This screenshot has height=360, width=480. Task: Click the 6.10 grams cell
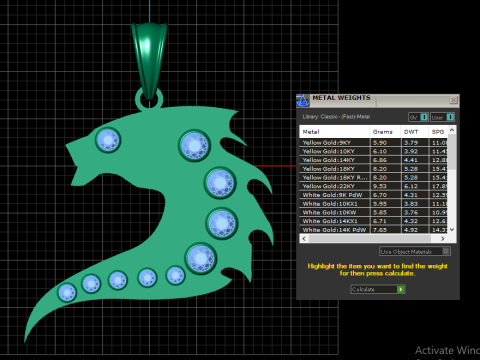coord(385,151)
